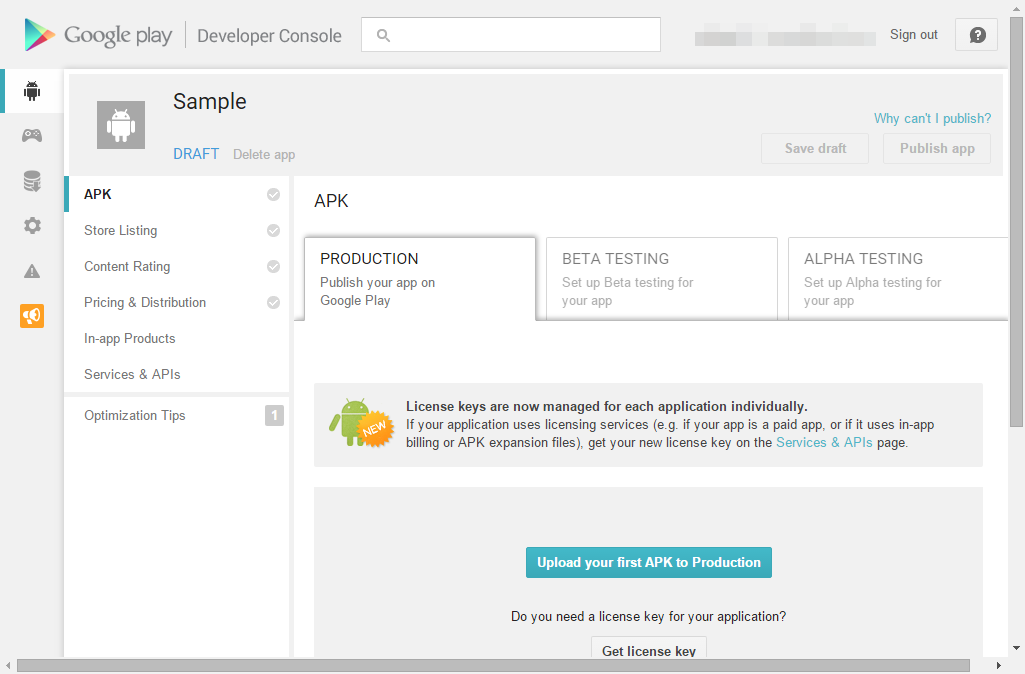Open the Reports database icon in sidebar
The height and width of the screenshot is (674, 1025).
pyautogui.click(x=32, y=181)
